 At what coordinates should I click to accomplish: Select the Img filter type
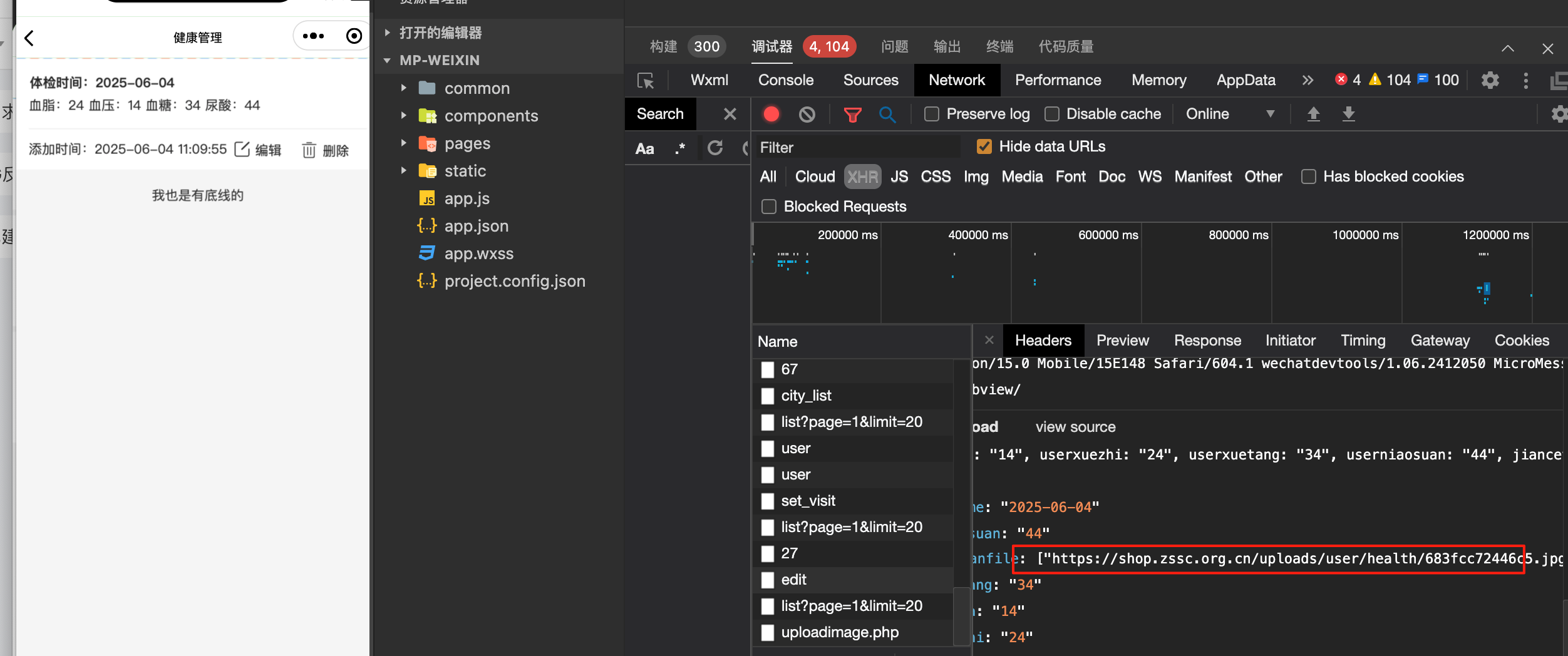coord(976,177)
